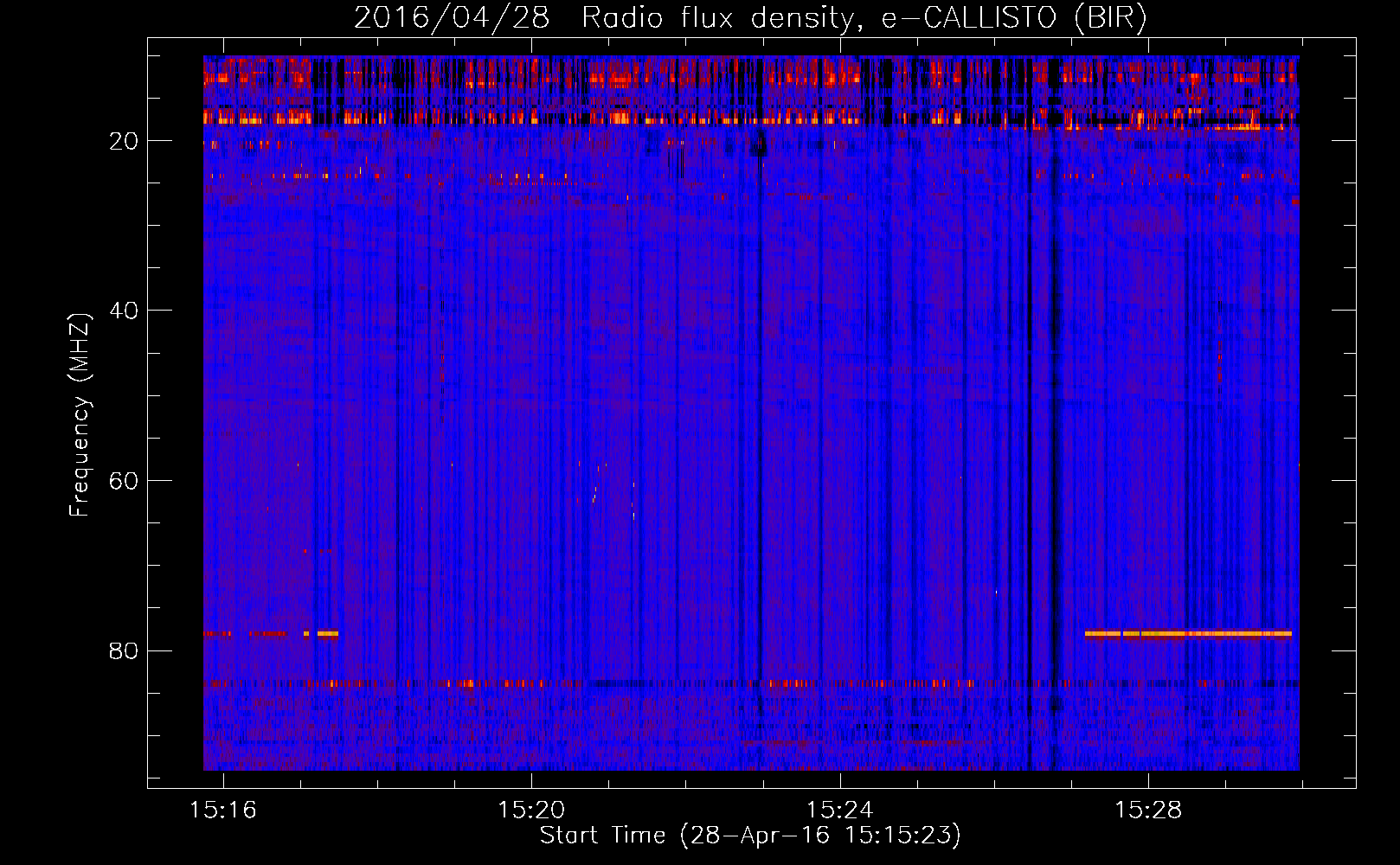Click the "15:20" time tick label

[x=531, y=811]
